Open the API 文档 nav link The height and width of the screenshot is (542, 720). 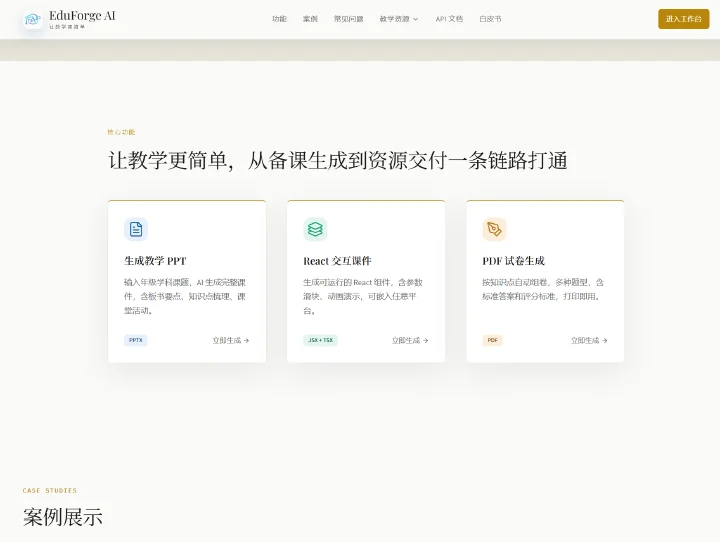[x=449, y=19]
